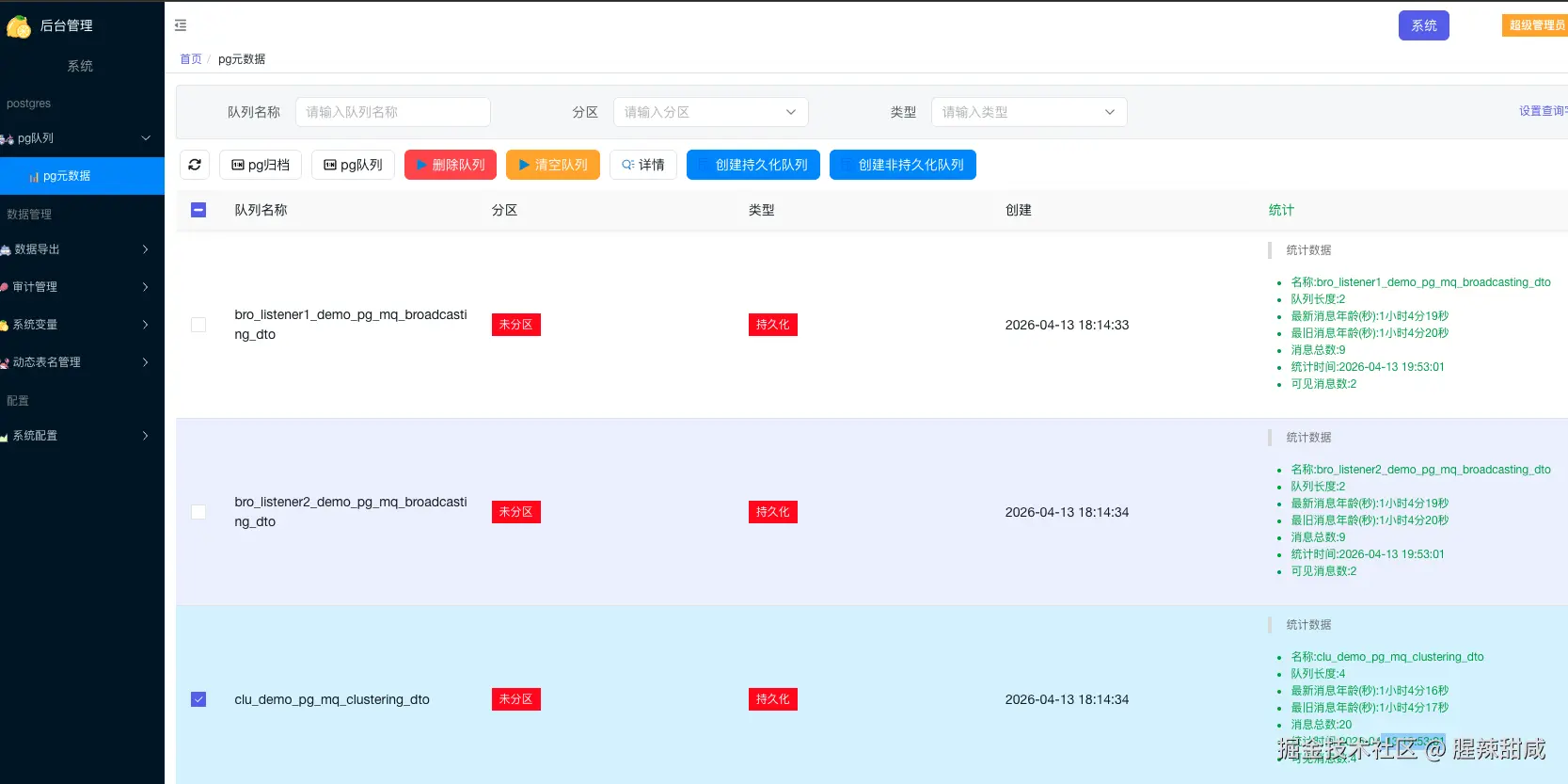
Task: Toggle the select-all header checkbox
Action: (198, 210)
